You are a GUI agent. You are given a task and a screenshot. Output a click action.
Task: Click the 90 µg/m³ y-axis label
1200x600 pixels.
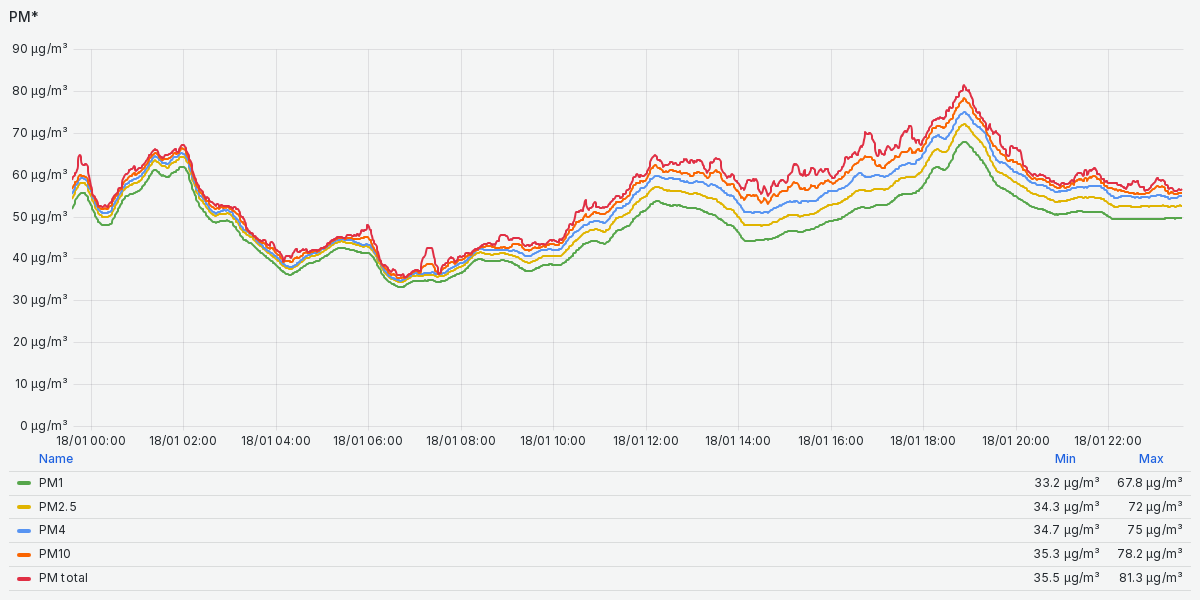40,49
